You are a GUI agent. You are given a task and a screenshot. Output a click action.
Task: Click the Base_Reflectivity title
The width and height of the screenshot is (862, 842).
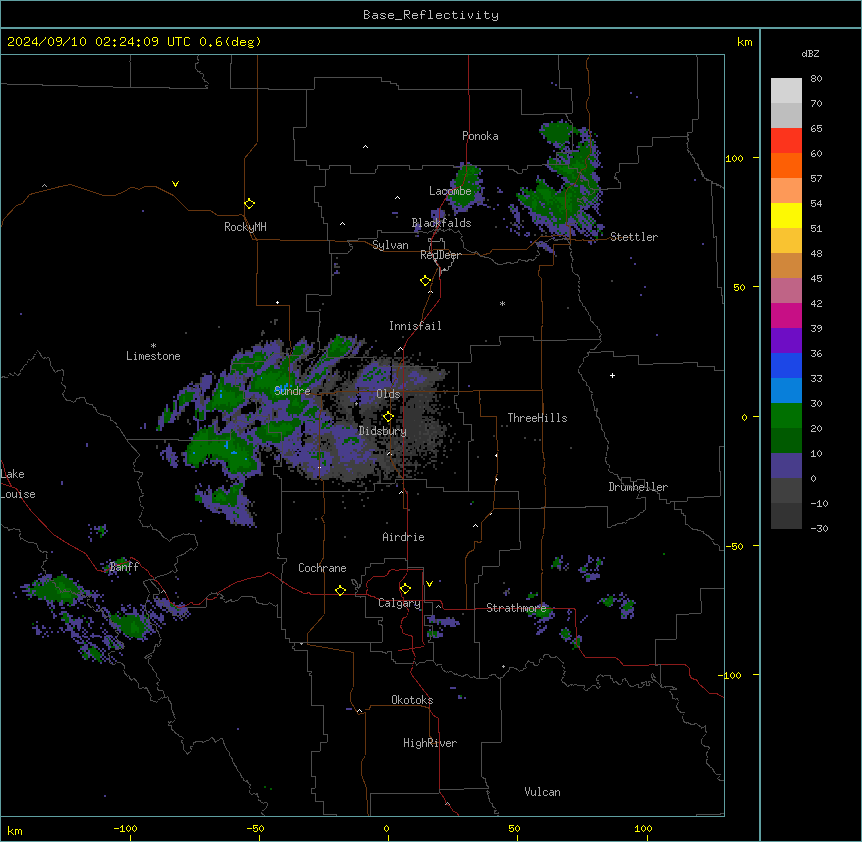(x=431, y=15)
